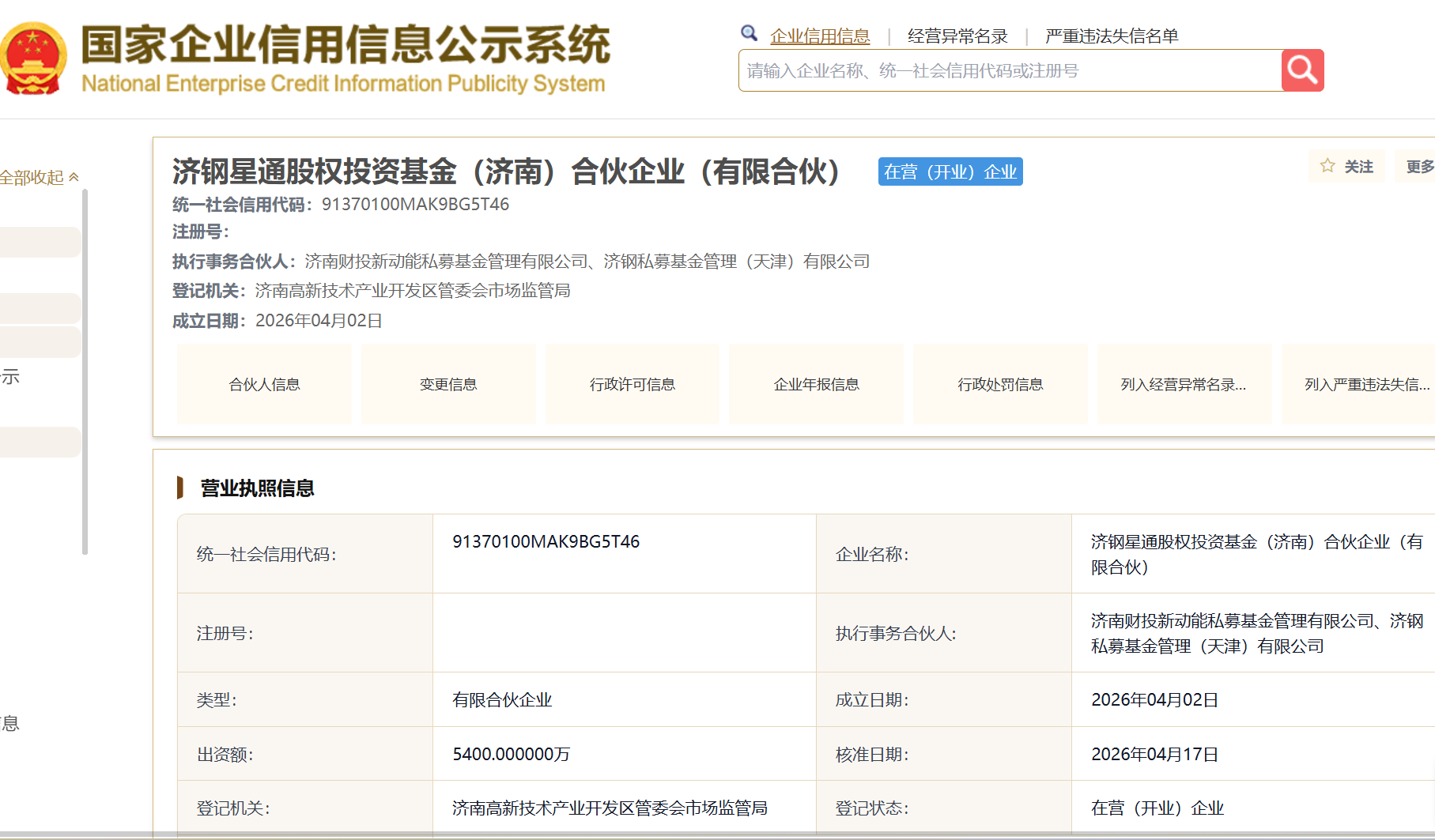Click the red search magnifier button

[x=1302, y=71]
